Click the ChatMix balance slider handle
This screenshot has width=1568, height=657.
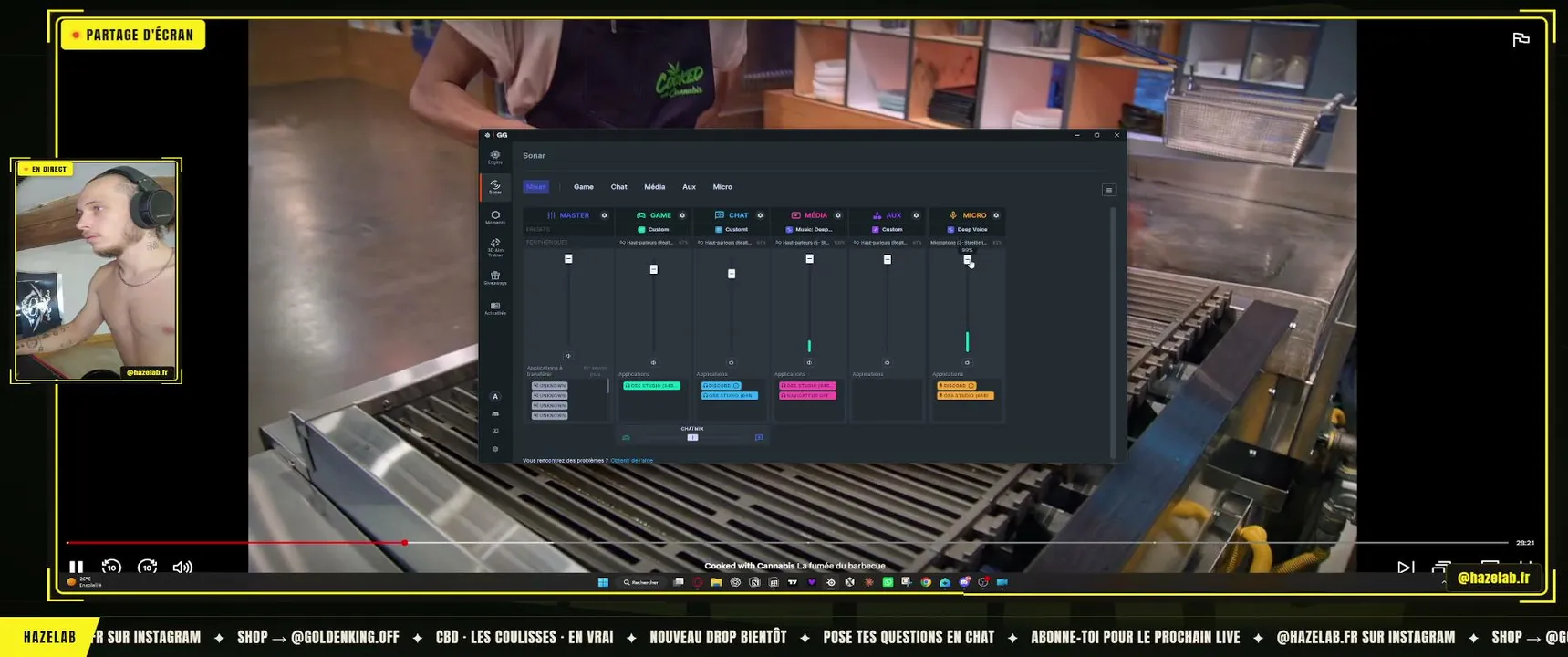coord(692,438)
